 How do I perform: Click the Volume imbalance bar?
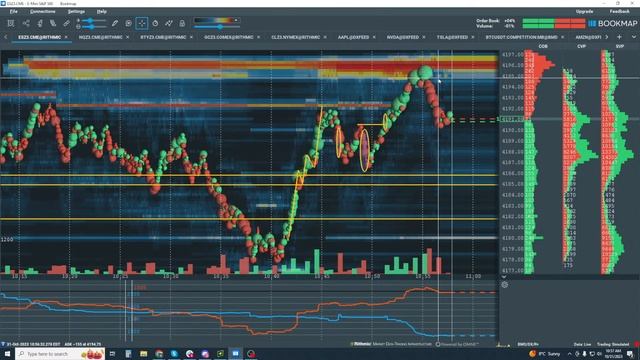[554, 26]
